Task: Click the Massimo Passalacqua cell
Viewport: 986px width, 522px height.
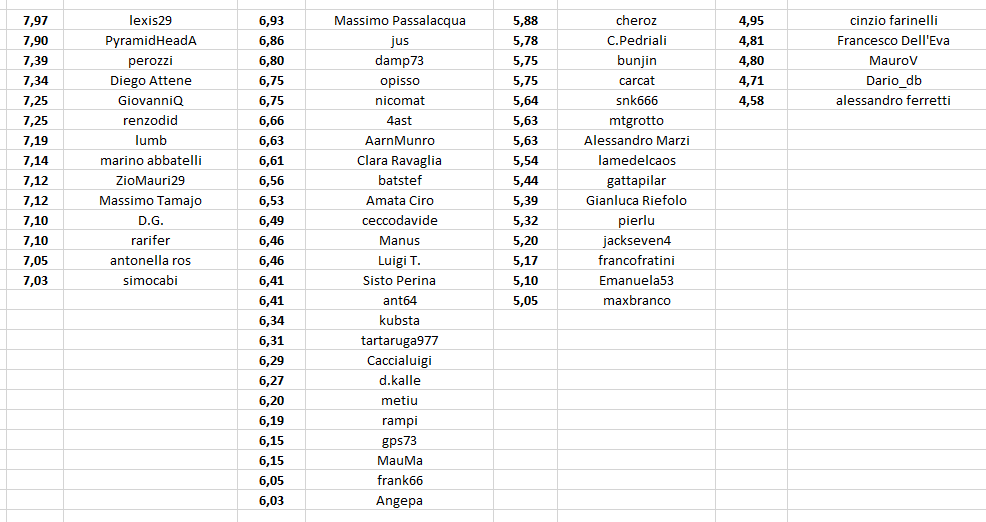Action: [x=399, y=20]
